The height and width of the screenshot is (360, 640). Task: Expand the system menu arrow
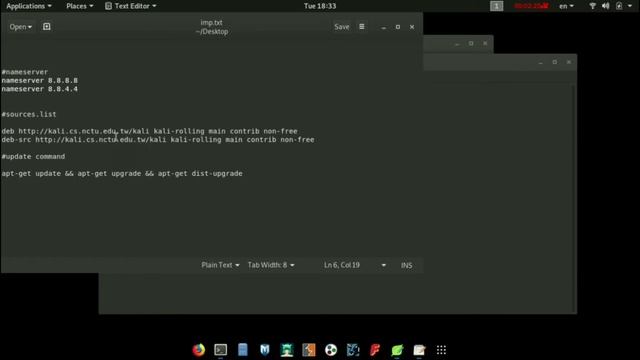click(x=630, y=6)
